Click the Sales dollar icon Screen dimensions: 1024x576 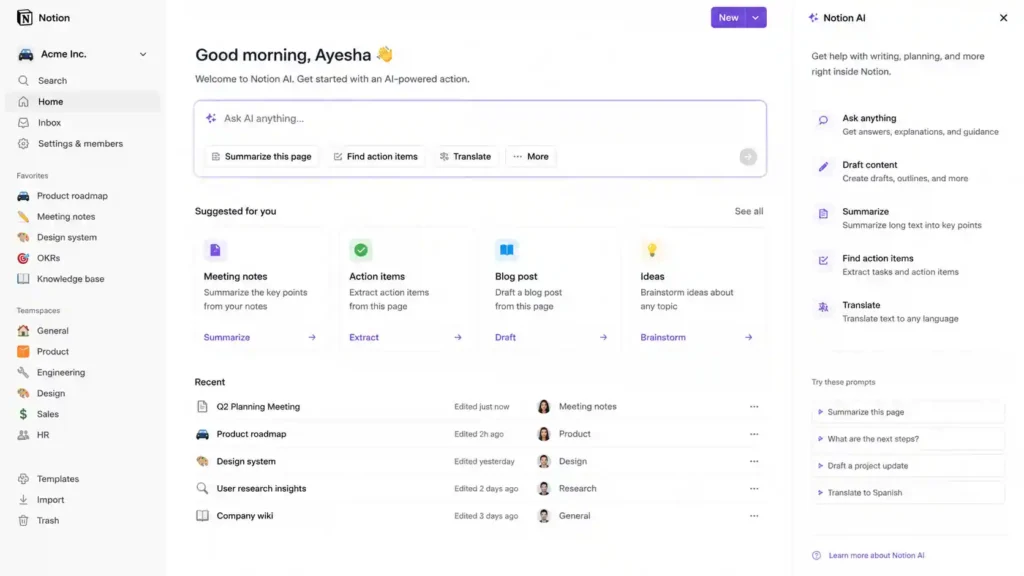[x=24, y=414]
